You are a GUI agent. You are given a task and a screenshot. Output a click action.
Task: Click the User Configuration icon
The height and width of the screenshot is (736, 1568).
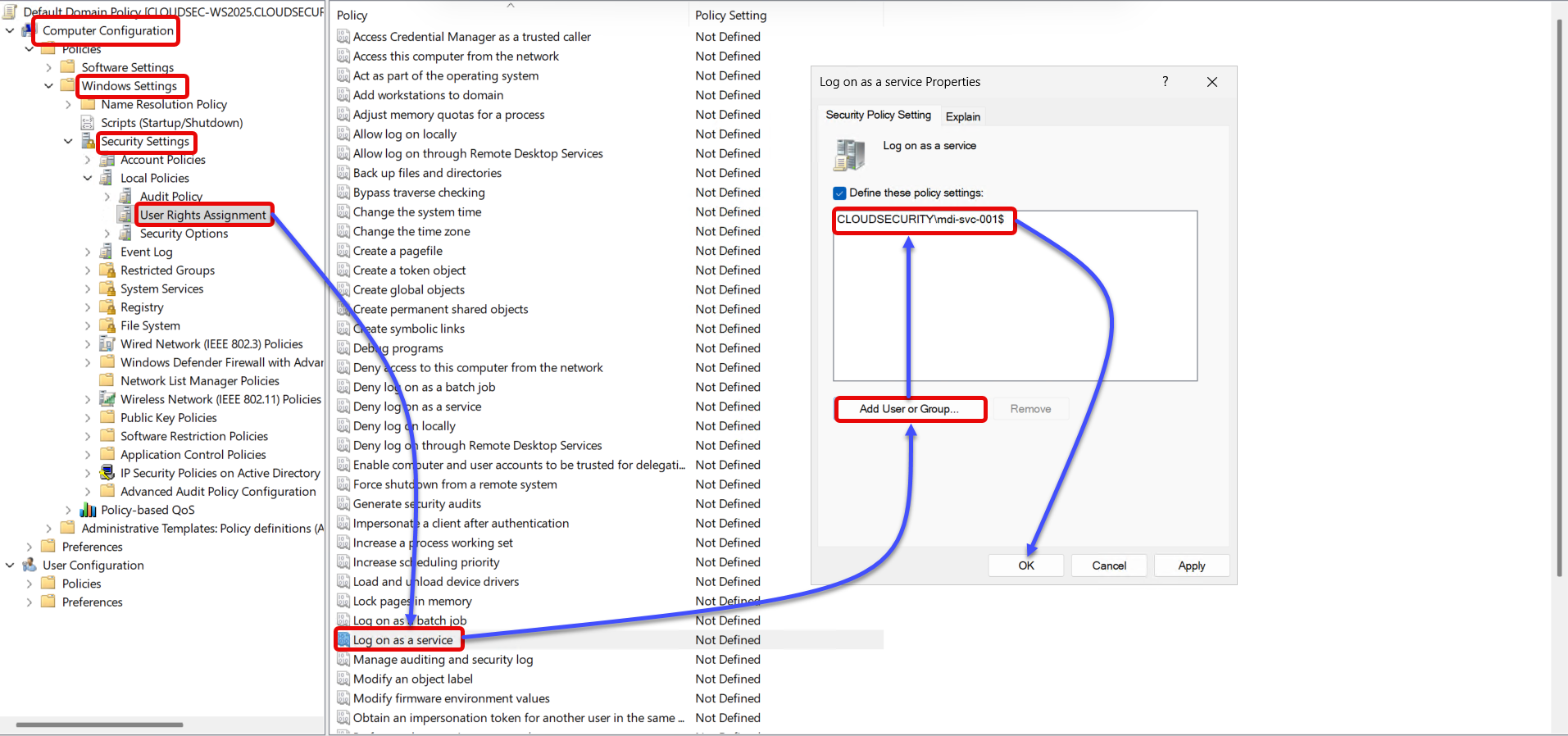coord(30,566)
